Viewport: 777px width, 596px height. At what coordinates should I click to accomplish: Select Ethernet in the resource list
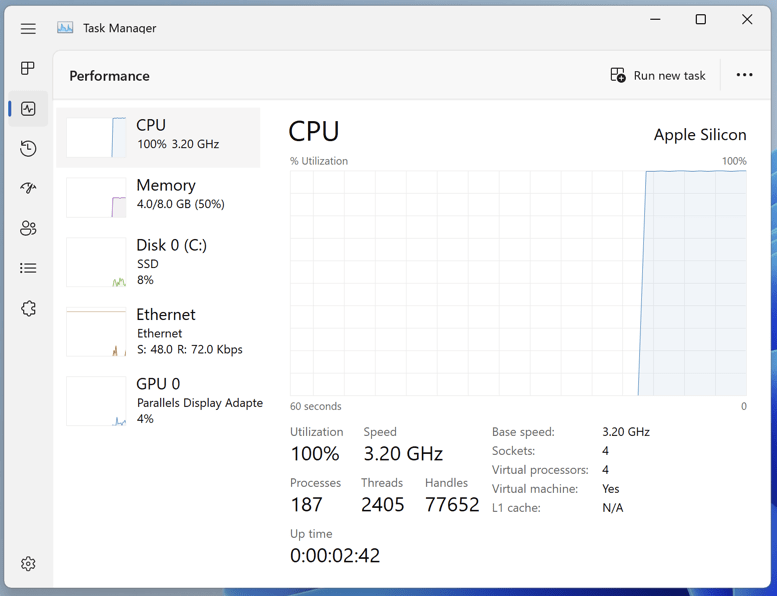tap(158, 331)
